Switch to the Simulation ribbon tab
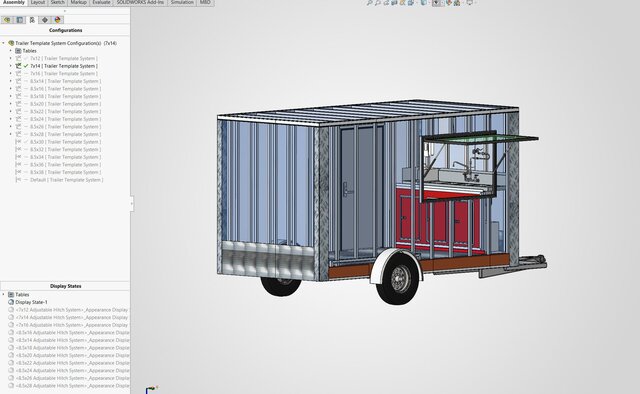640x394 pixels. pyautogui.click(x=182, y=2)
